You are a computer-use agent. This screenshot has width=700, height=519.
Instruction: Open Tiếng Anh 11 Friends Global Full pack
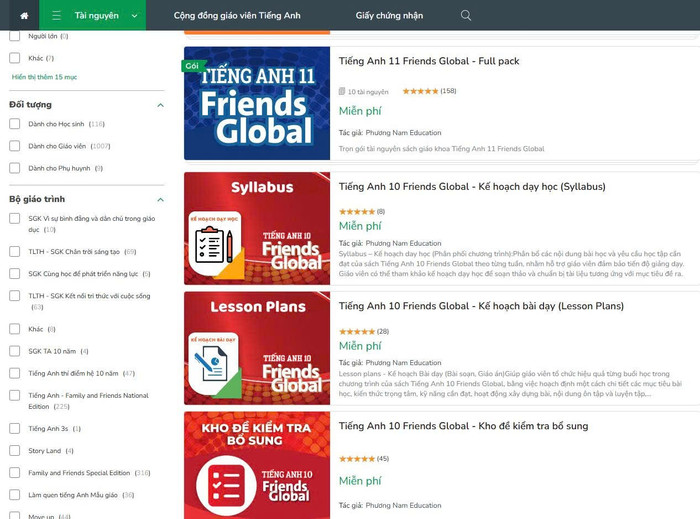pyautogui.click(x=429, y=61)
